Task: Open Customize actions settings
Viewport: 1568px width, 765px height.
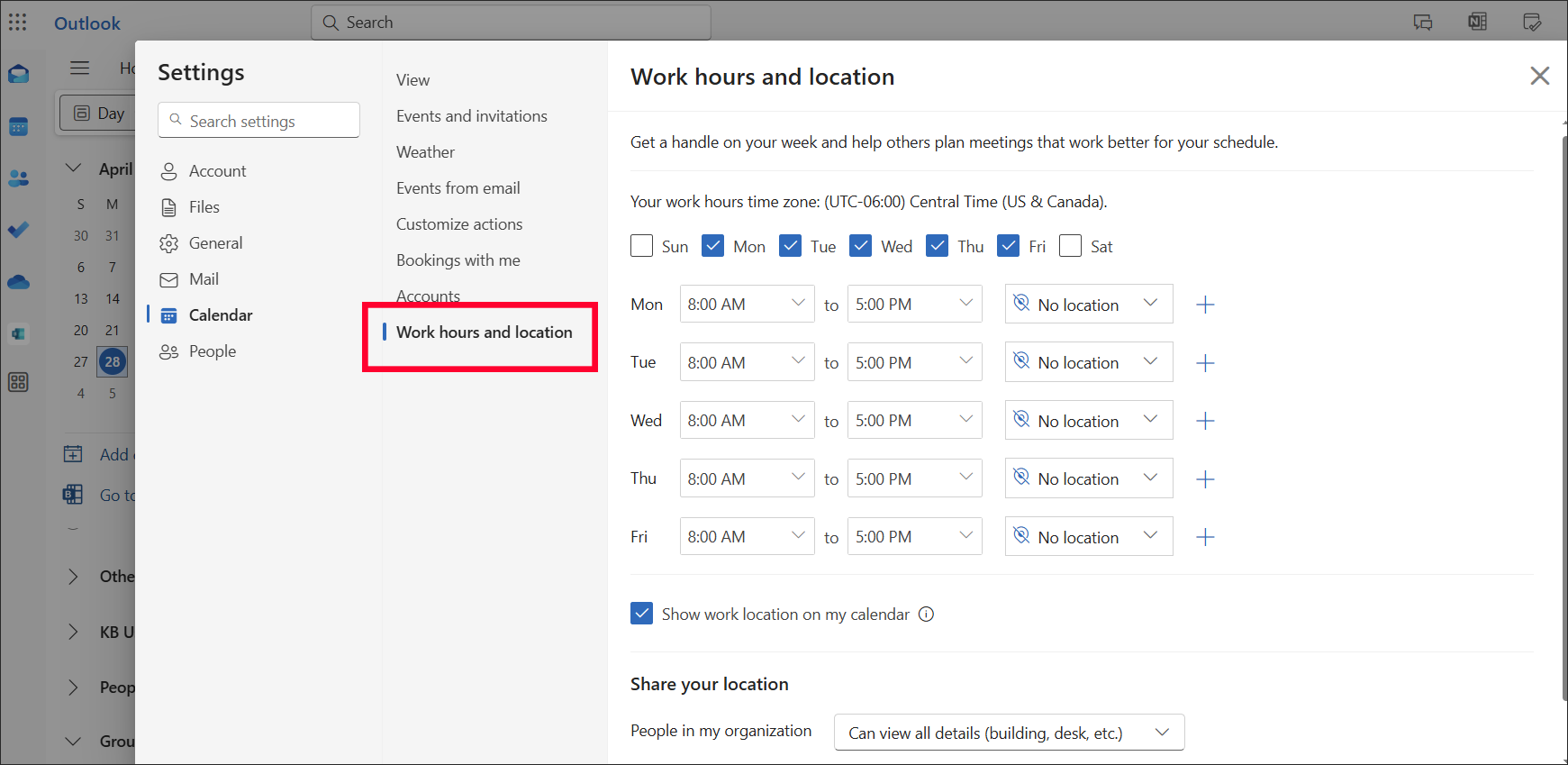Action: (x=459, y=224)
